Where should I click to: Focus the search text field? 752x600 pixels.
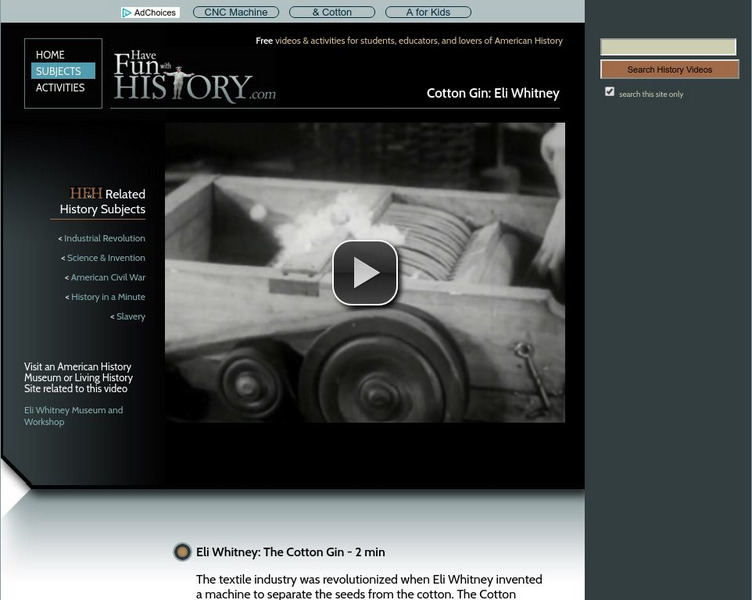(x=668, y=47)
